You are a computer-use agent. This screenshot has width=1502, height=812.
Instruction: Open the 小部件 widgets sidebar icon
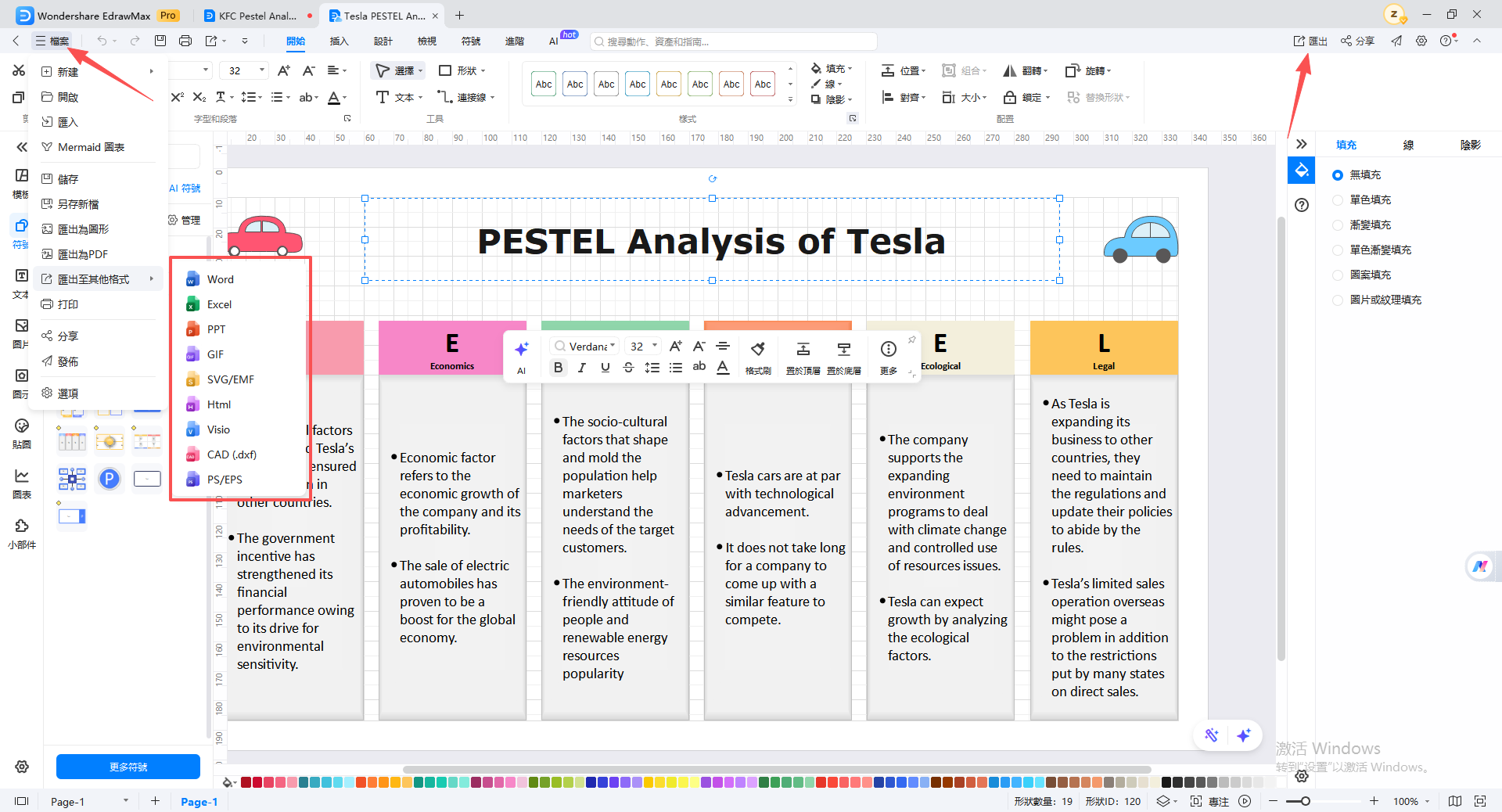[x=22, y=534]
